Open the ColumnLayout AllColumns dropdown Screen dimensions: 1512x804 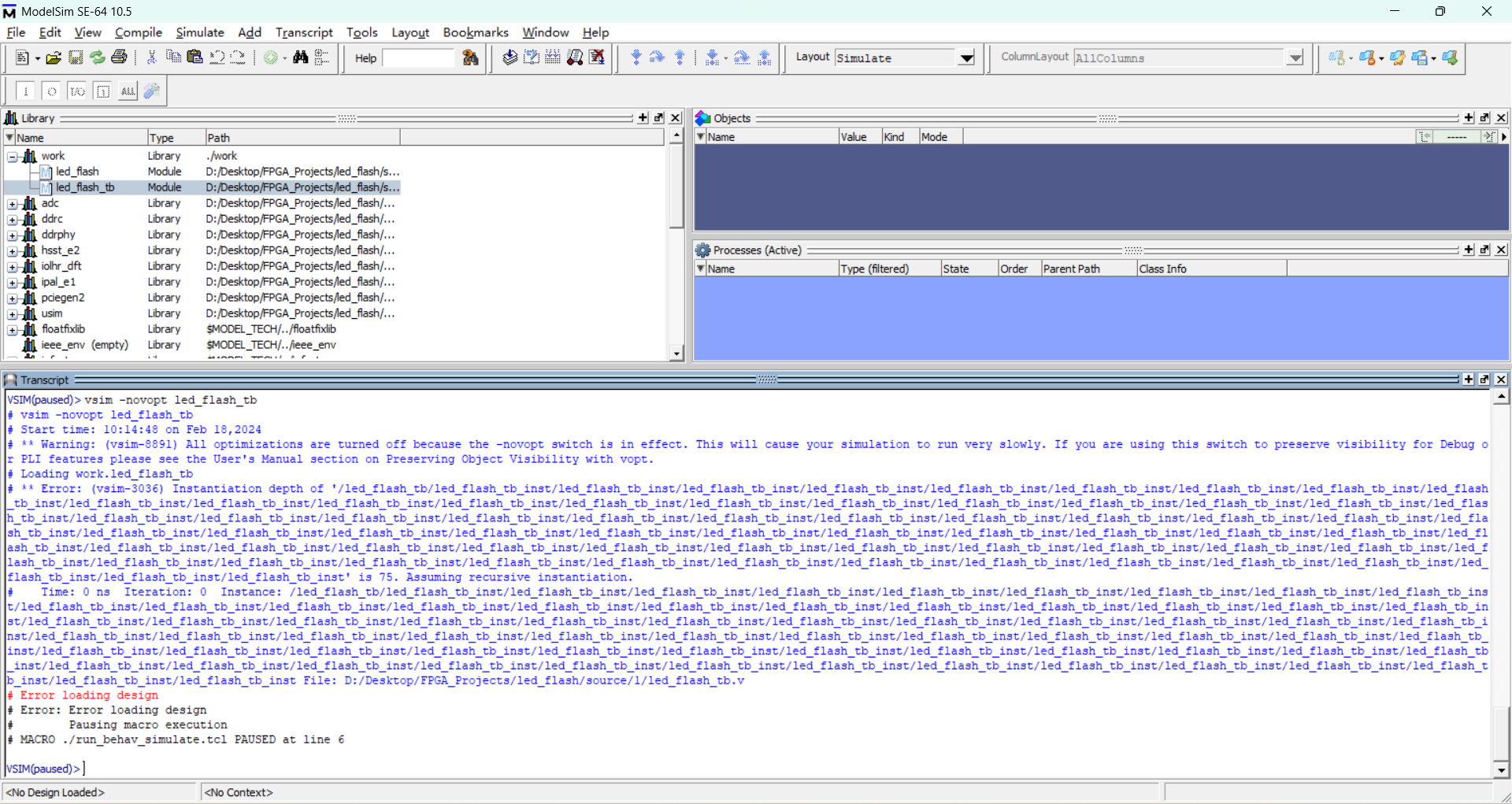[1295, 58]
